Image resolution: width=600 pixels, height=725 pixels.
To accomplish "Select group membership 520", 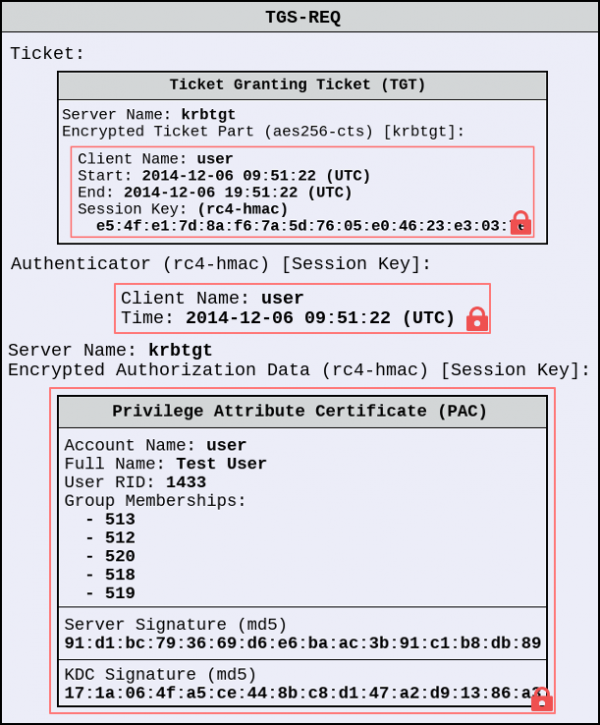I will 120,556.
